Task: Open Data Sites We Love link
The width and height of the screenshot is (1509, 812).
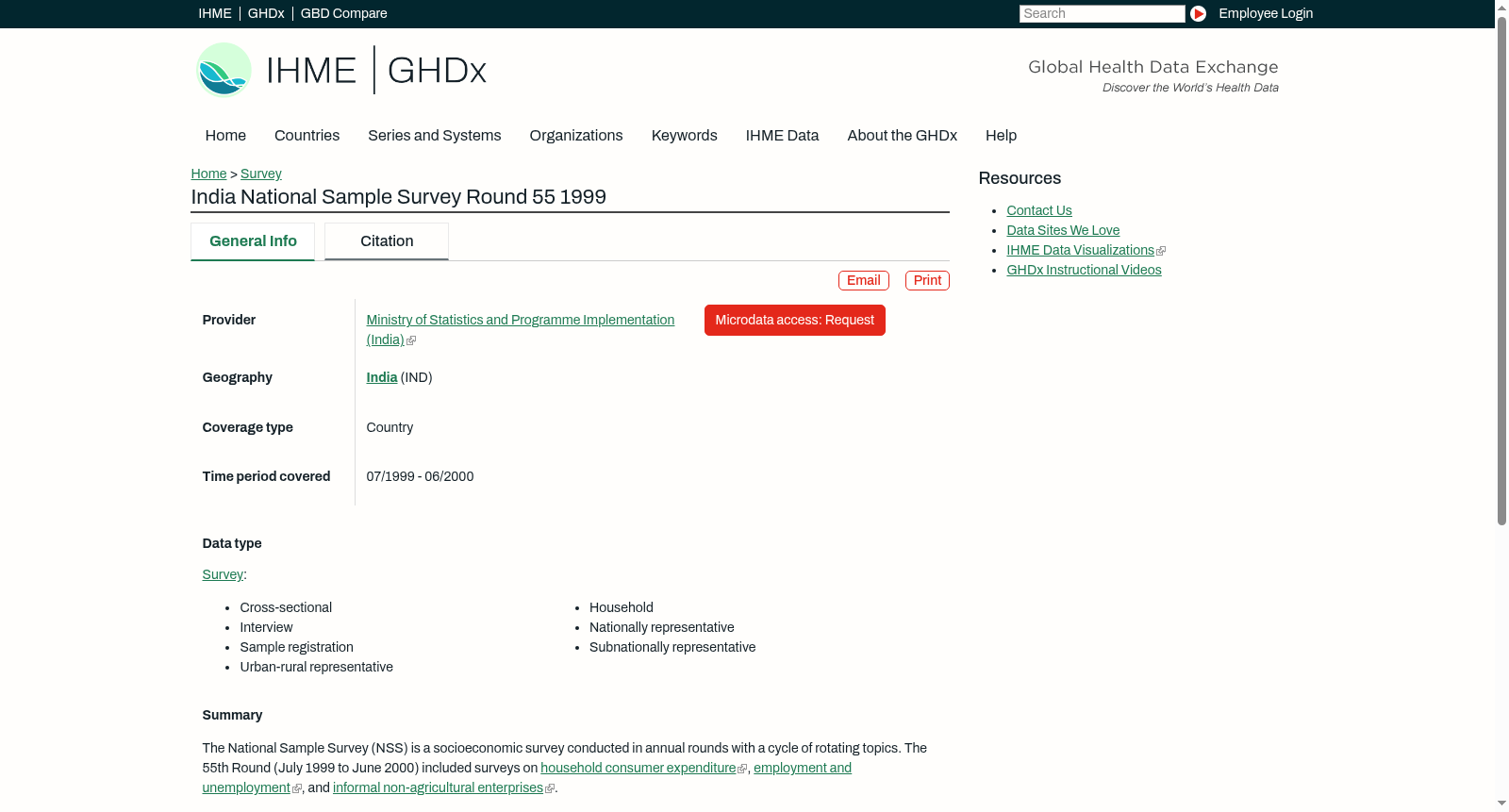Action: 1063,230
